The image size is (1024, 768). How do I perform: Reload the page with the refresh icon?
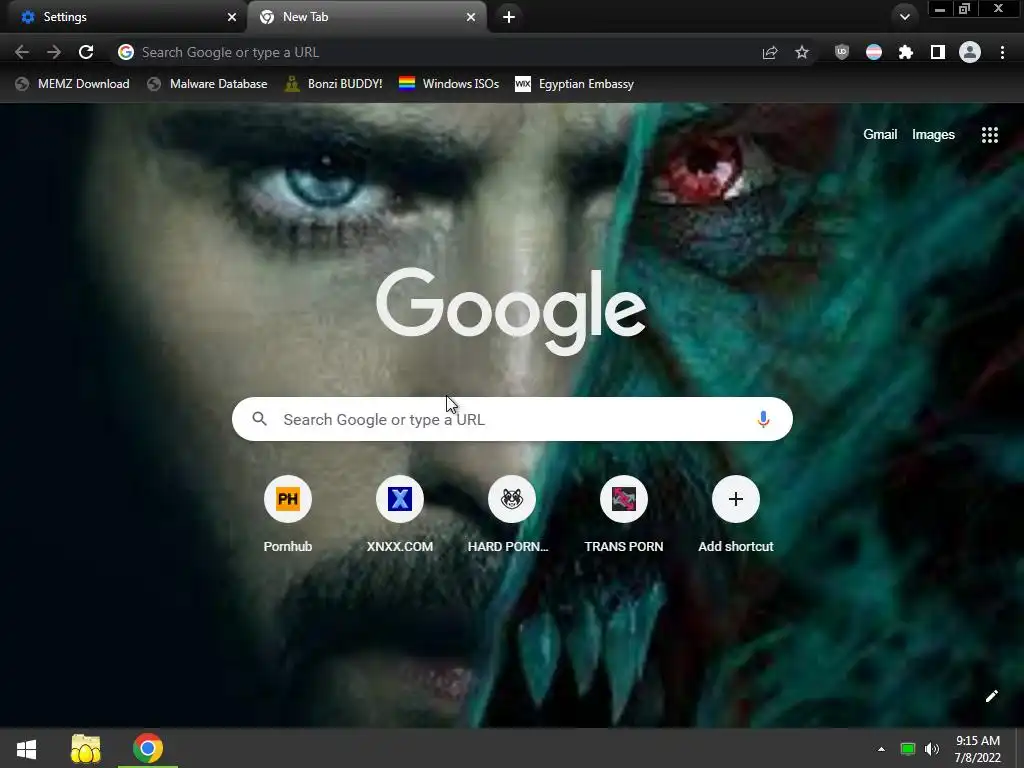pyautogui.click(x=86, y=52)
